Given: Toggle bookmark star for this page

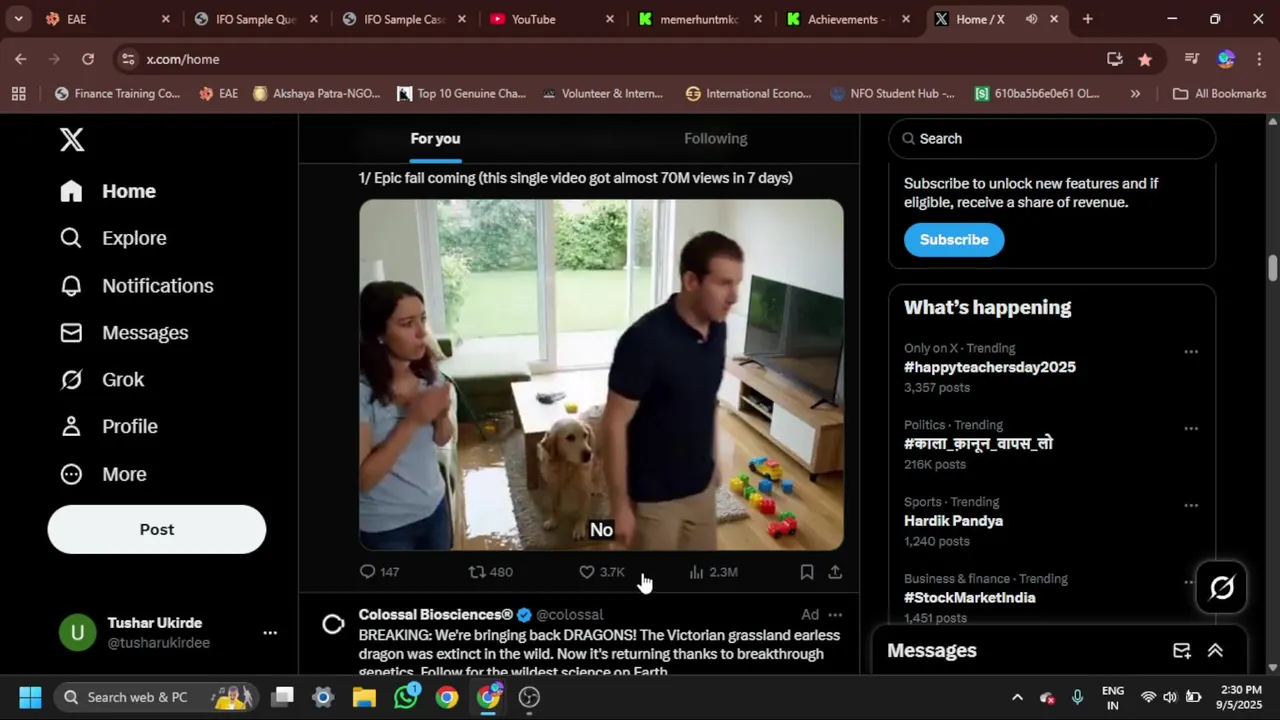Looking at the screenshot, I should 1145,59.
